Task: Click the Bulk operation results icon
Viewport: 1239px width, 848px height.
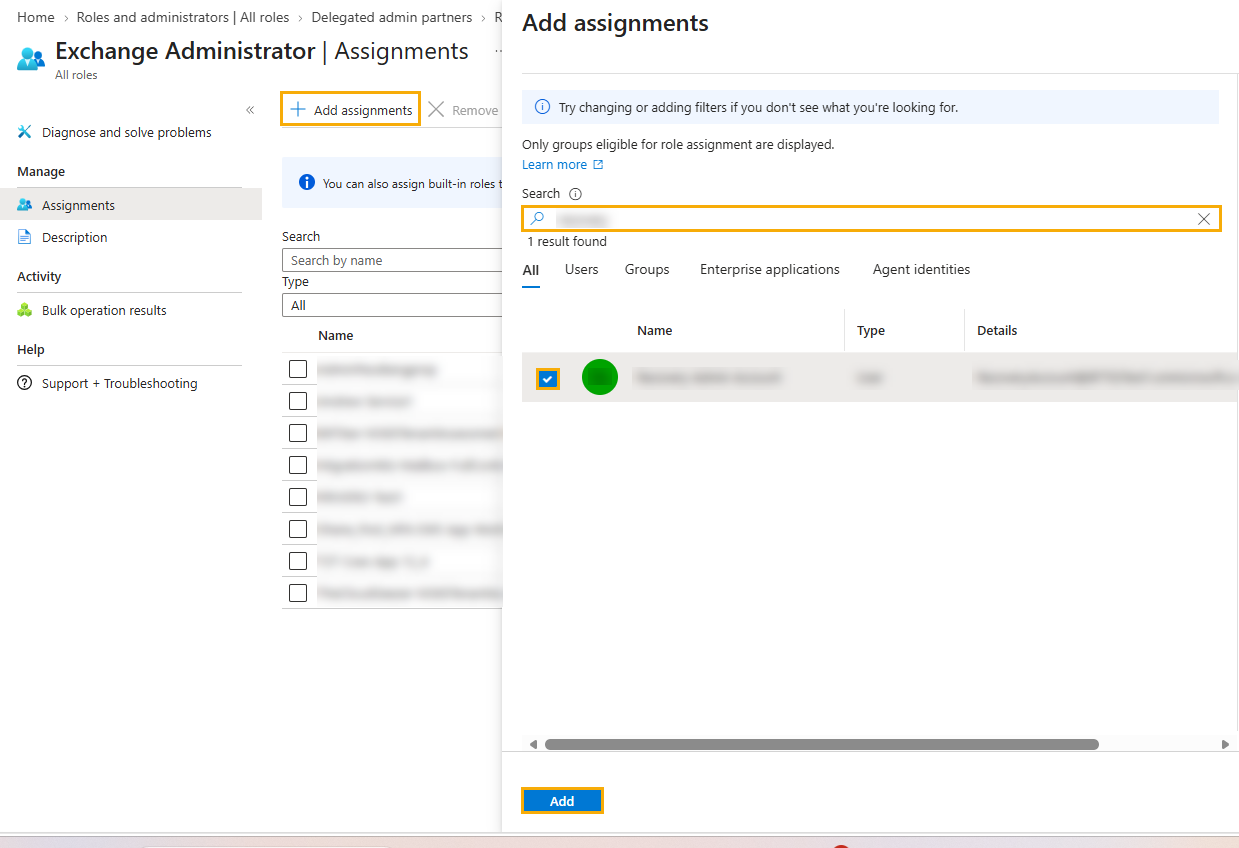Action: pos(25,310)
